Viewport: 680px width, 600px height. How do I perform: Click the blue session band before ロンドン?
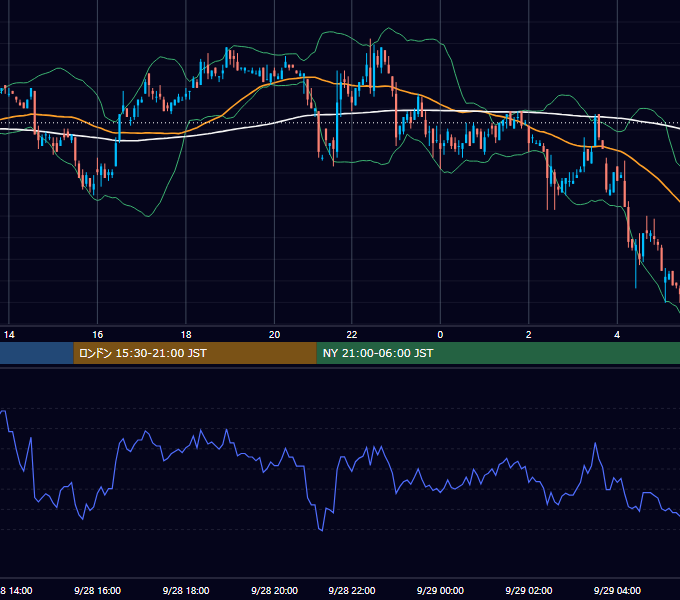point(37,353)
